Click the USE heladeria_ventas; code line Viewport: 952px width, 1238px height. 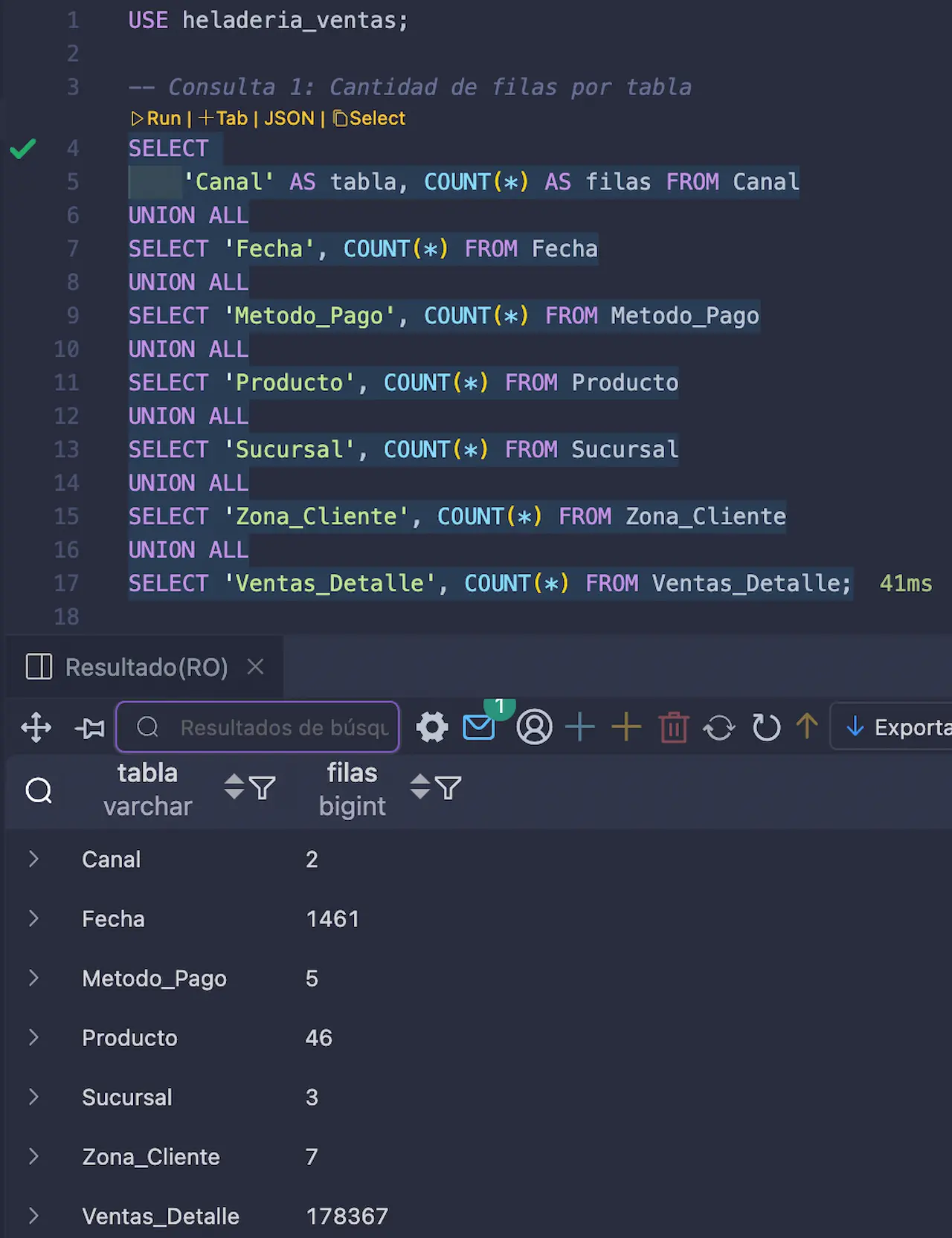(x=268, y=20)
